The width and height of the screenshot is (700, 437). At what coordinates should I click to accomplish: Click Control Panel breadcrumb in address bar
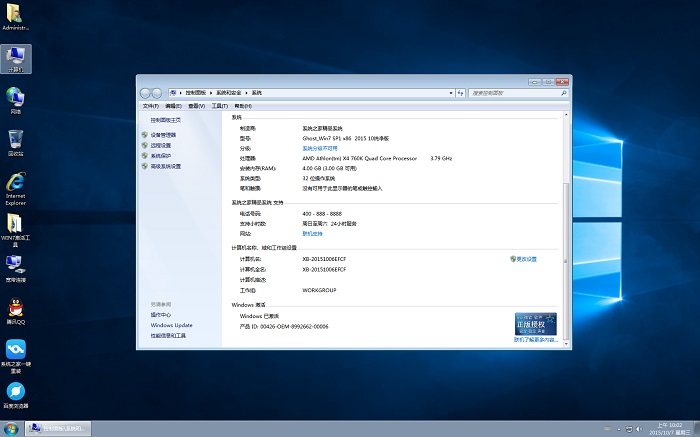click(x=196, y=93)
